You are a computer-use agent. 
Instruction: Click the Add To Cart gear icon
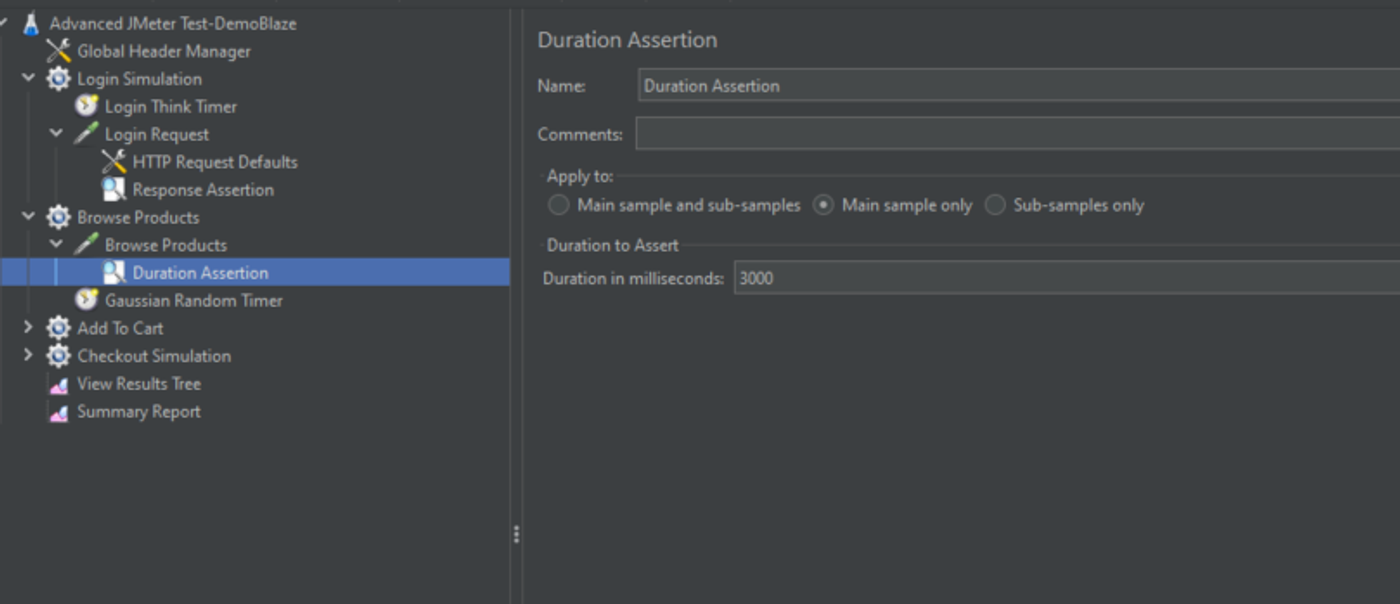coord(59,328)
